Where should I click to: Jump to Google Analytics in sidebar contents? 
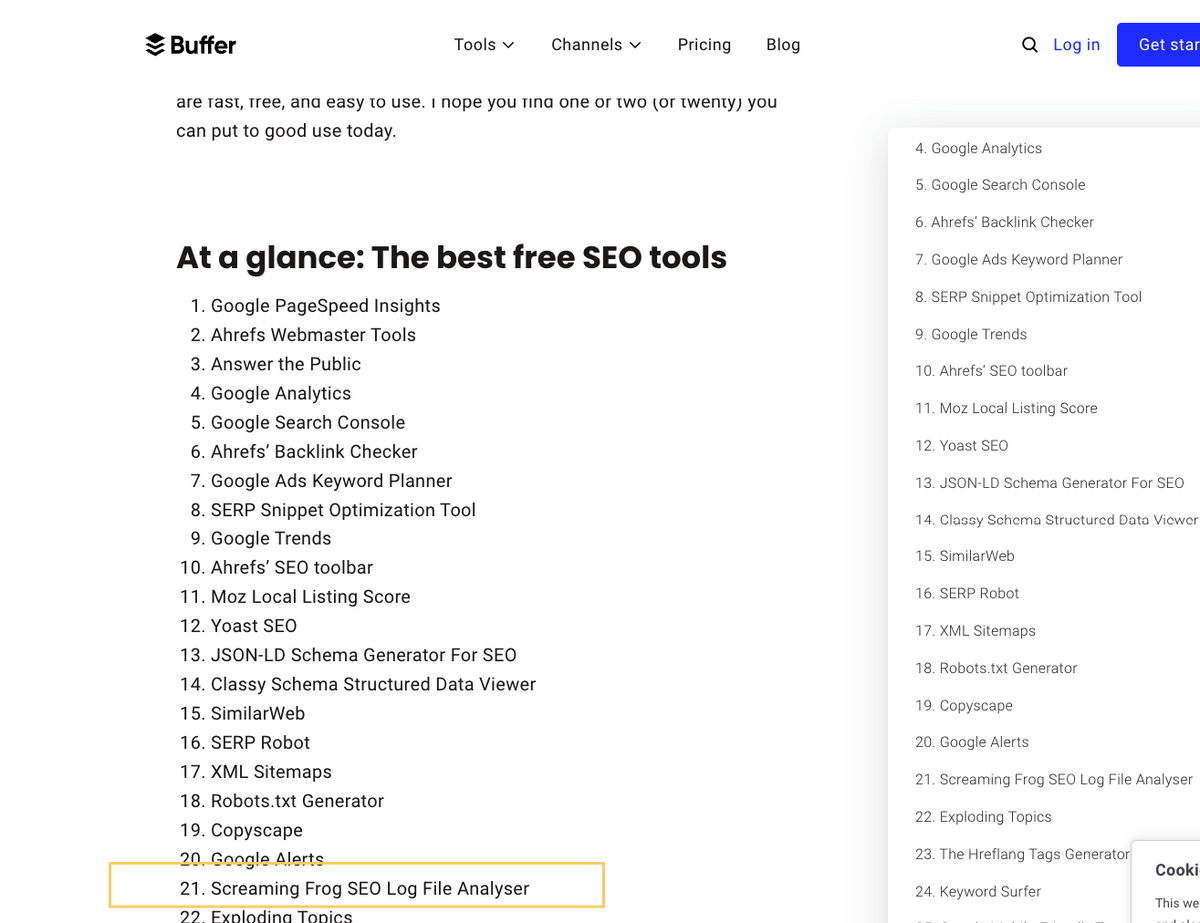[x=978, y=148]
